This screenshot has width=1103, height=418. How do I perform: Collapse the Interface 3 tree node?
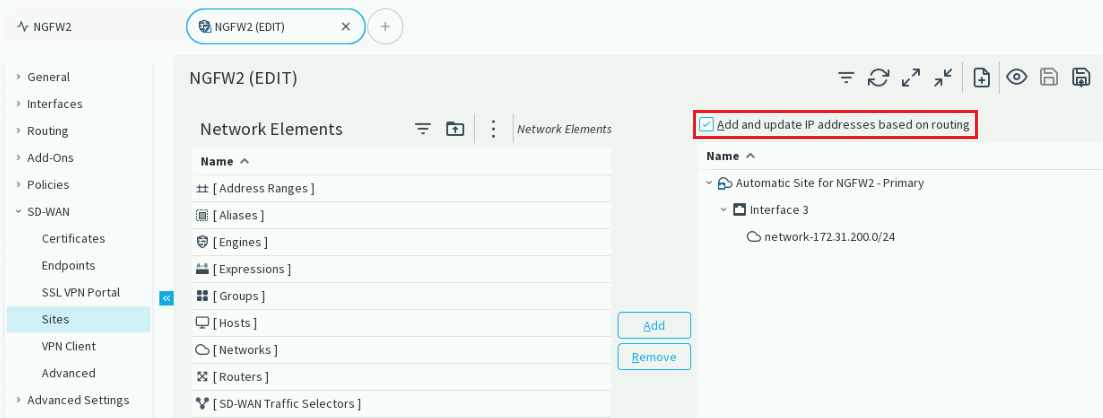(x=722, y=210)
